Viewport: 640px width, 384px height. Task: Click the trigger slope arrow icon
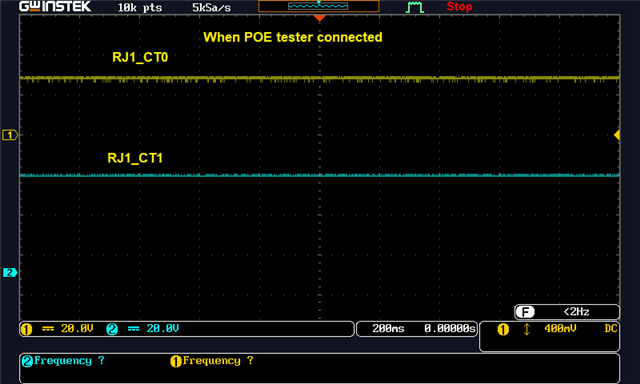click(x=527, y=329)
